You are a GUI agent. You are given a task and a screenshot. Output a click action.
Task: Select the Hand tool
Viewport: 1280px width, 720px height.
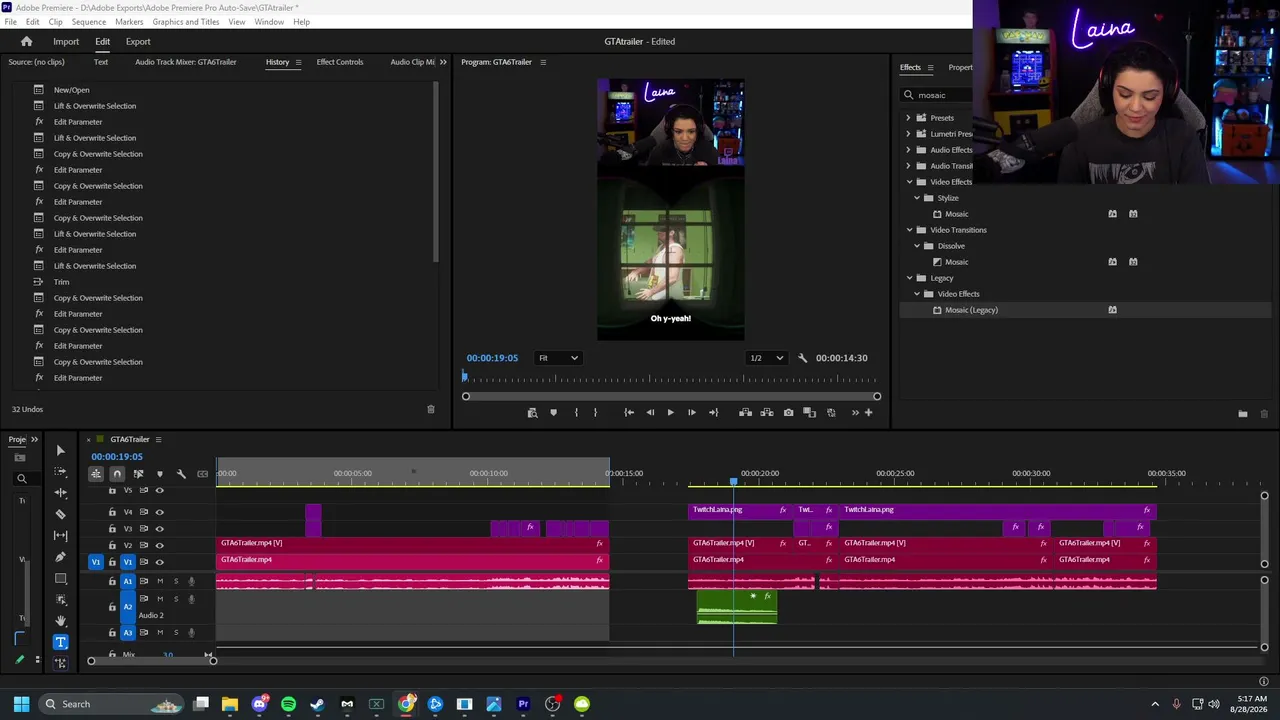point(60,621)
